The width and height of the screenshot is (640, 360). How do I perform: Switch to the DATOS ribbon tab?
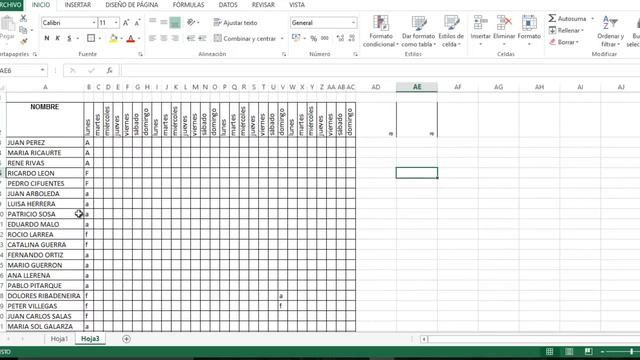[228, 5]
